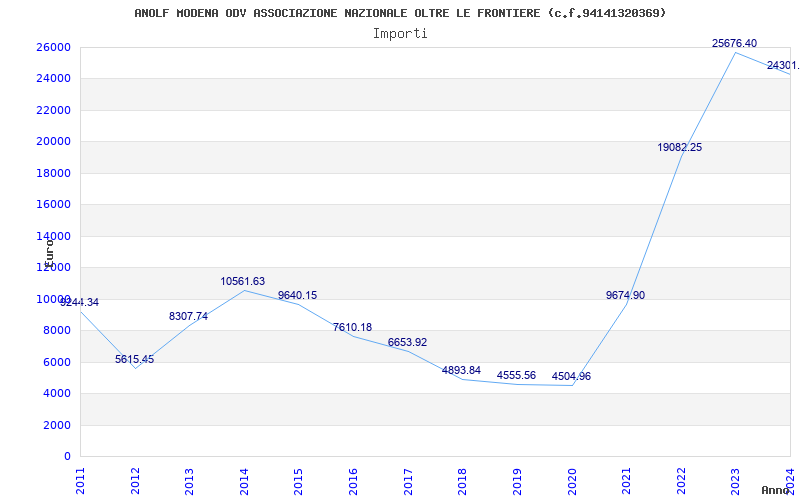Screen dimensions: 800x500
Task: Select the value 9674.90
Action: pyautogui.click(x=626, y=295)
